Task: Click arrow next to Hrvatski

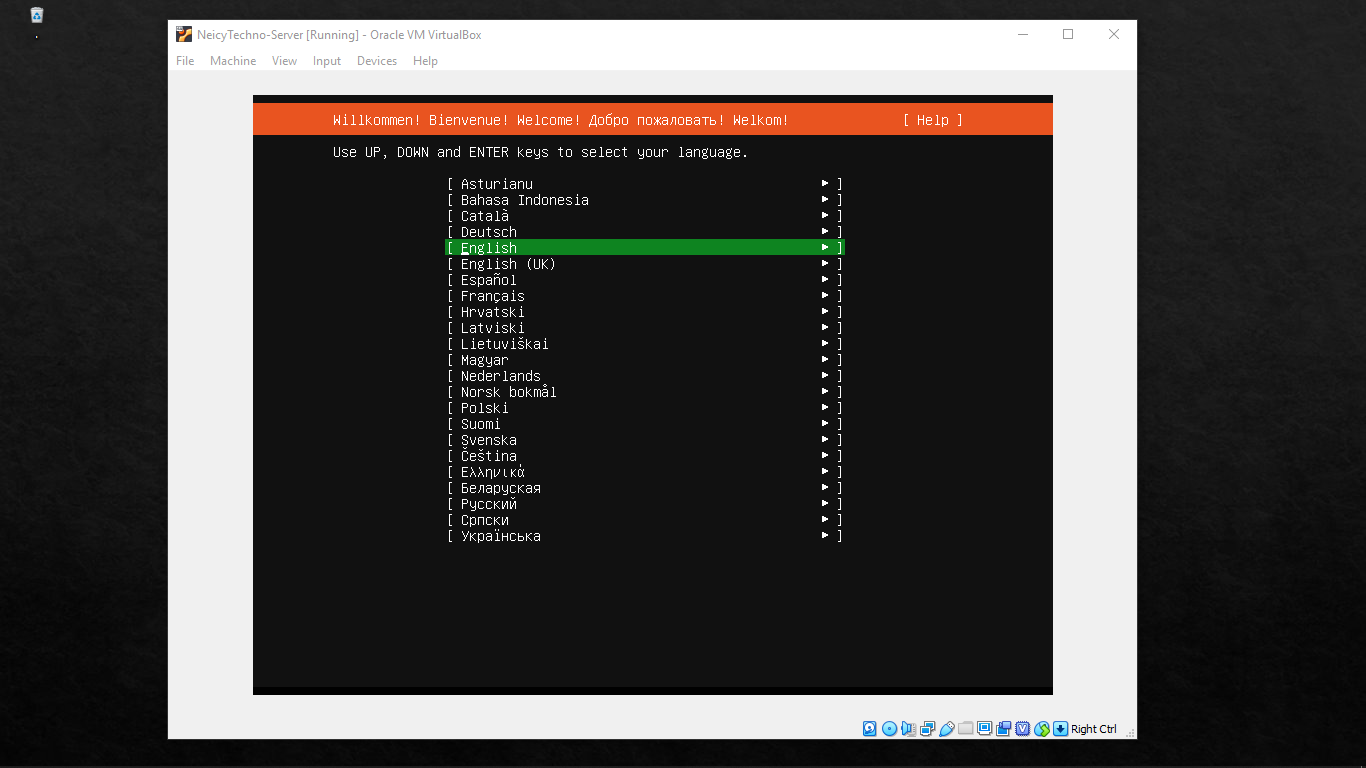Action: pos(825,312)
